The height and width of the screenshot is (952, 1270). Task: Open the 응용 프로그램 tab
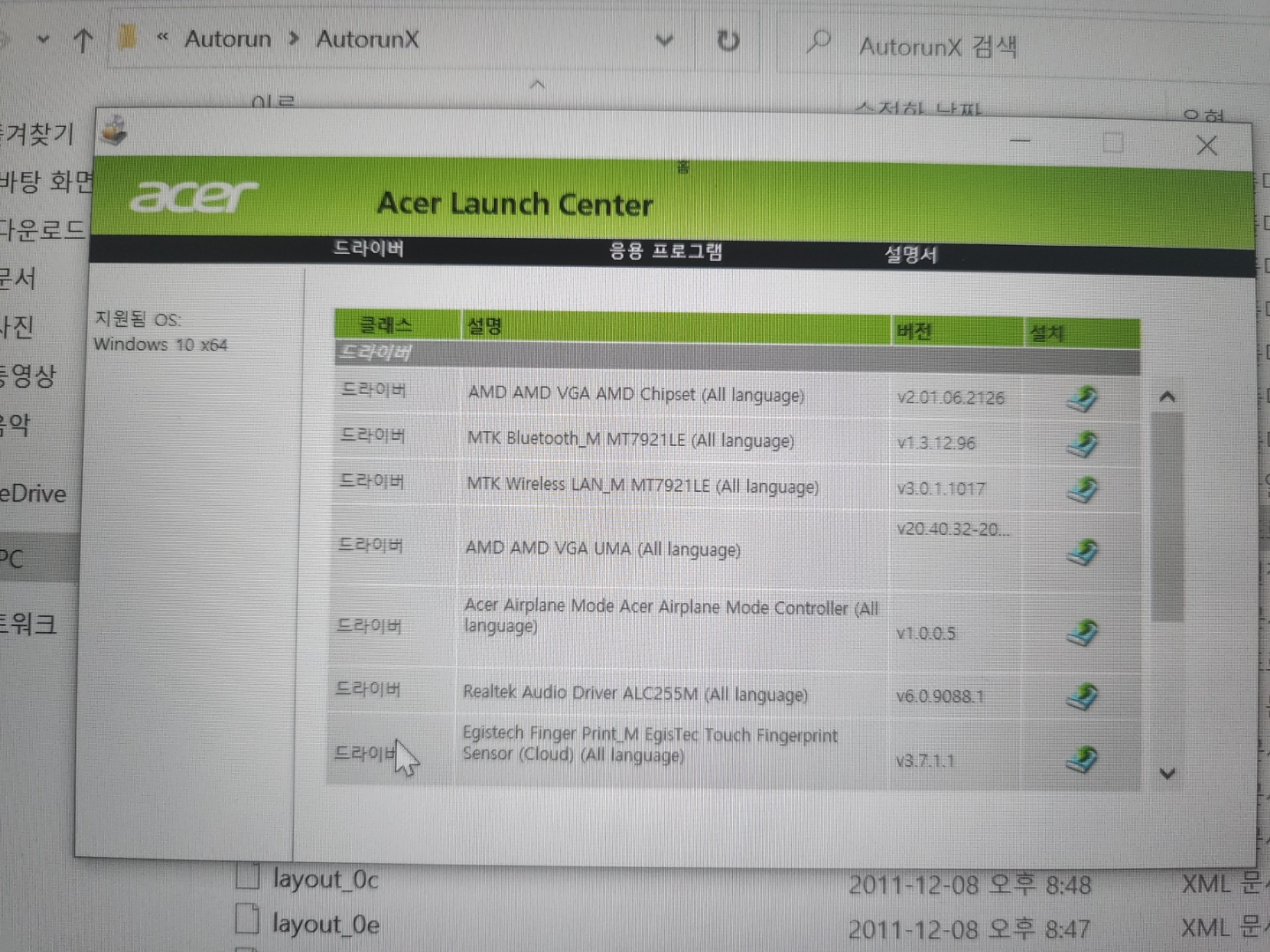[666, 251]
